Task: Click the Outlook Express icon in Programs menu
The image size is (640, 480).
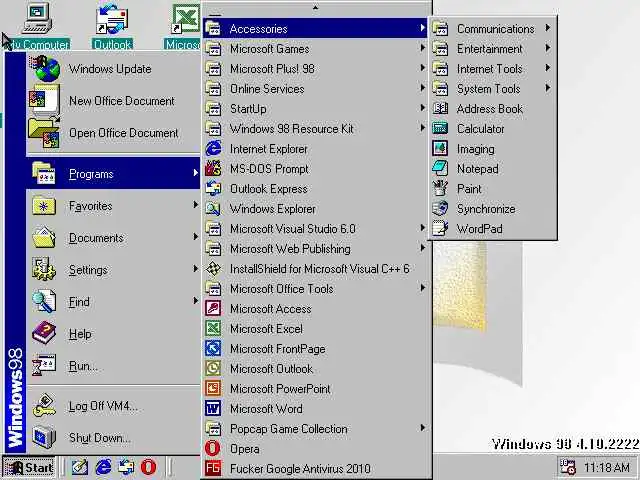Action: [213, 189]
